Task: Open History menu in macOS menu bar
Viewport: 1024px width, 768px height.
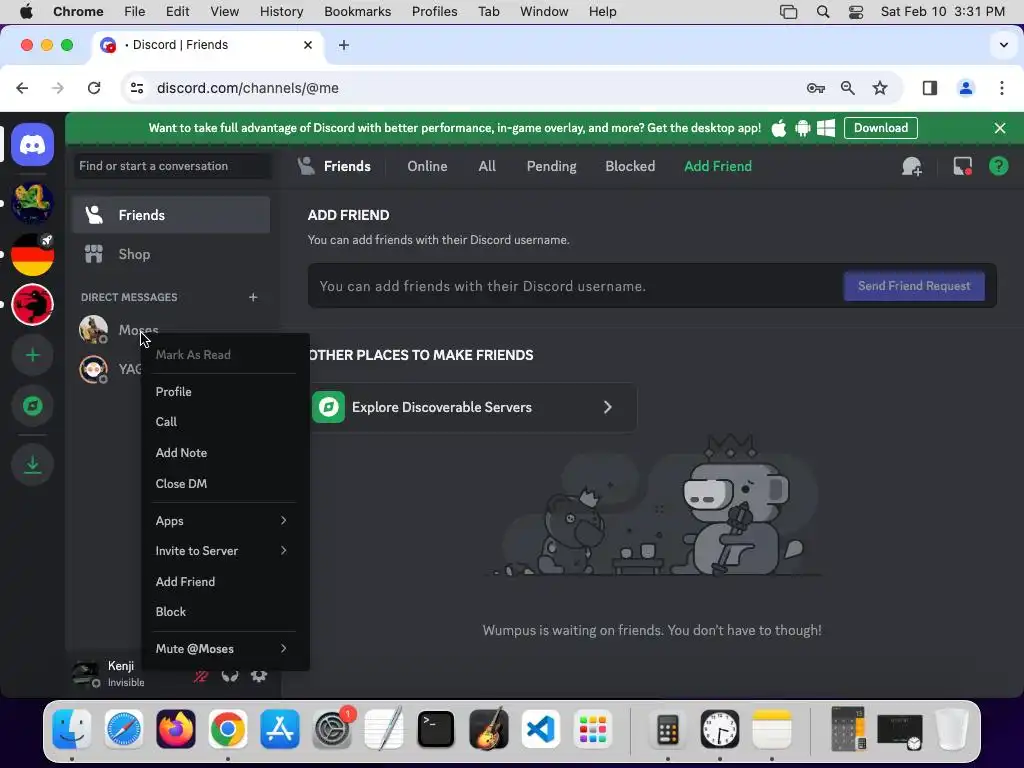Action: click(x=281, y=12)
